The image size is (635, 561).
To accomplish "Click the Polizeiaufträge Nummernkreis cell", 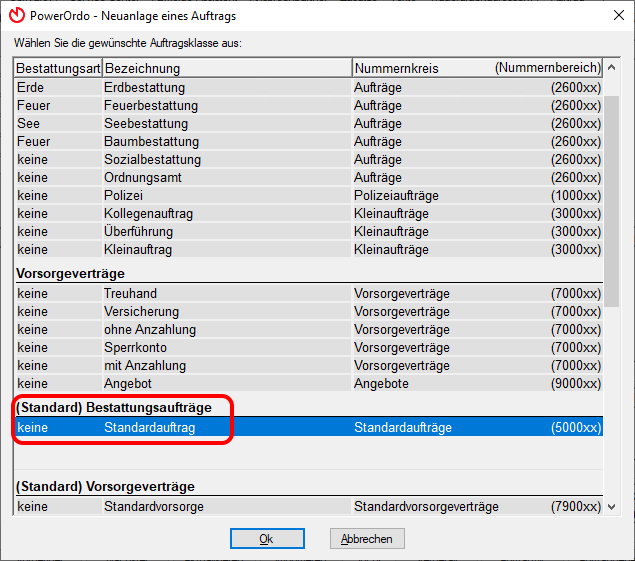I will (x=396, y=196).
